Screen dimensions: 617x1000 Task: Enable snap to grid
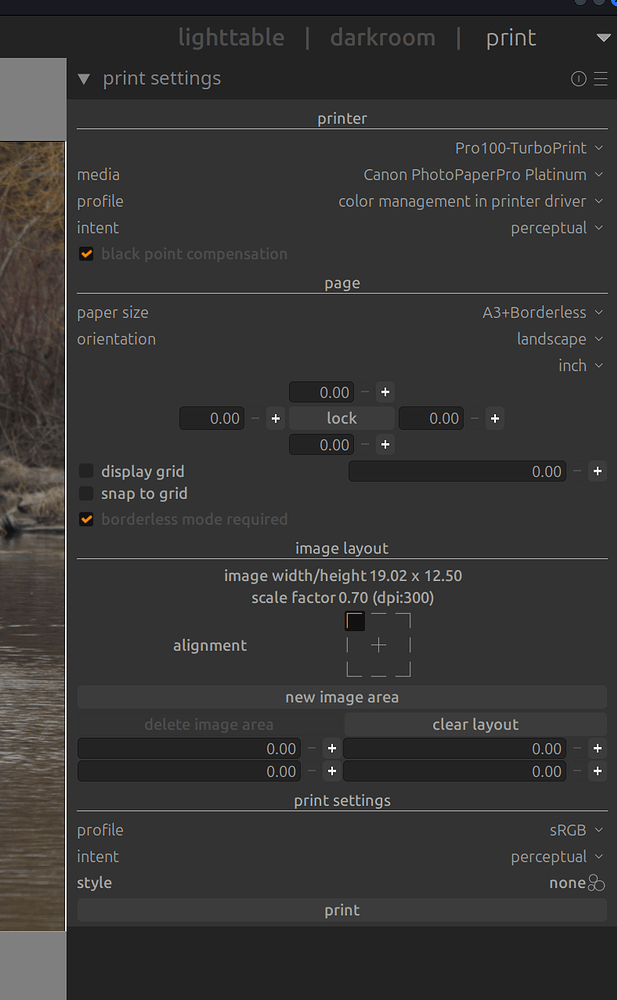86,493
